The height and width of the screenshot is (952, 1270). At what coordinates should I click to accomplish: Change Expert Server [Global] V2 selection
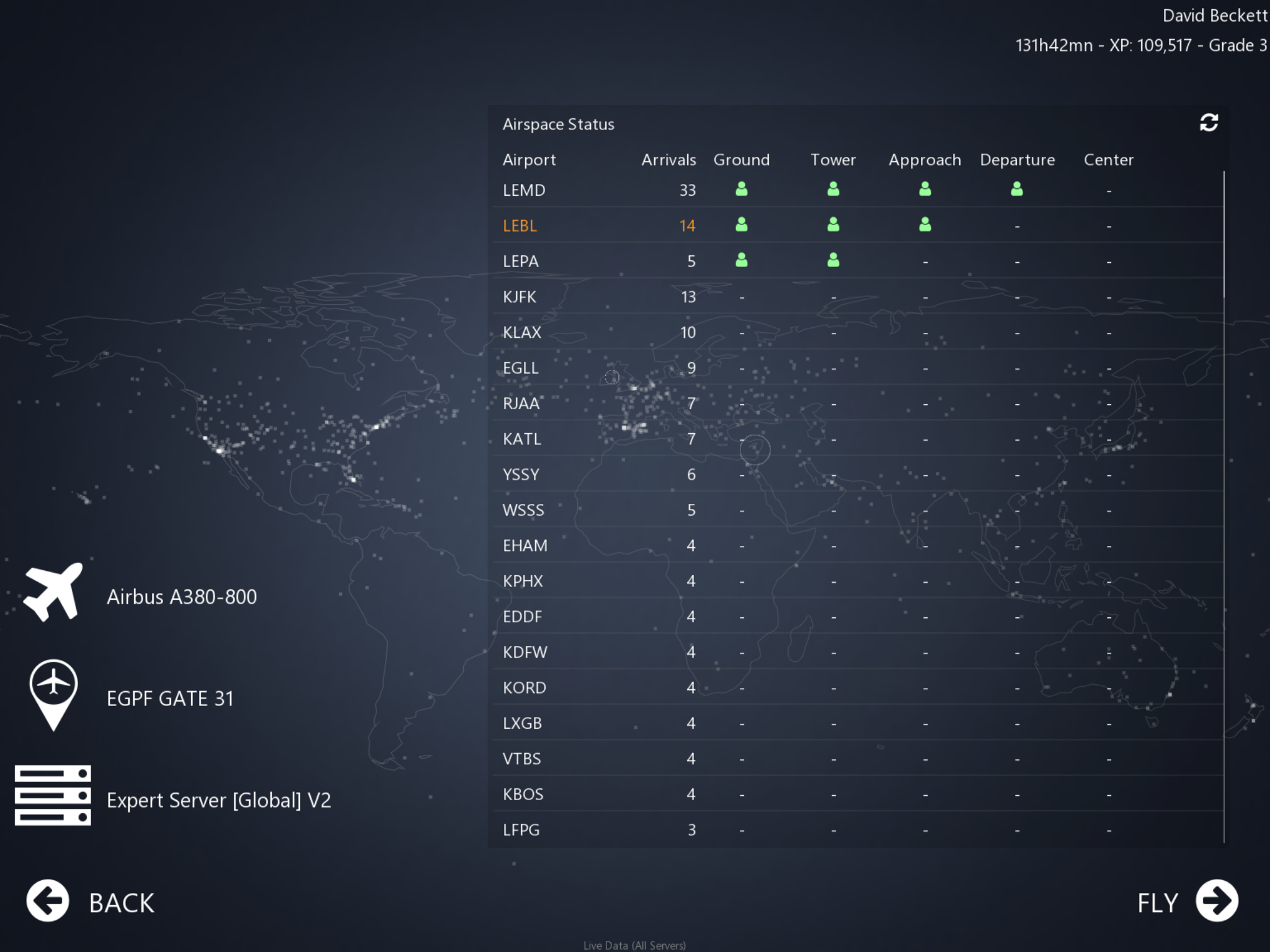[218, 800]
